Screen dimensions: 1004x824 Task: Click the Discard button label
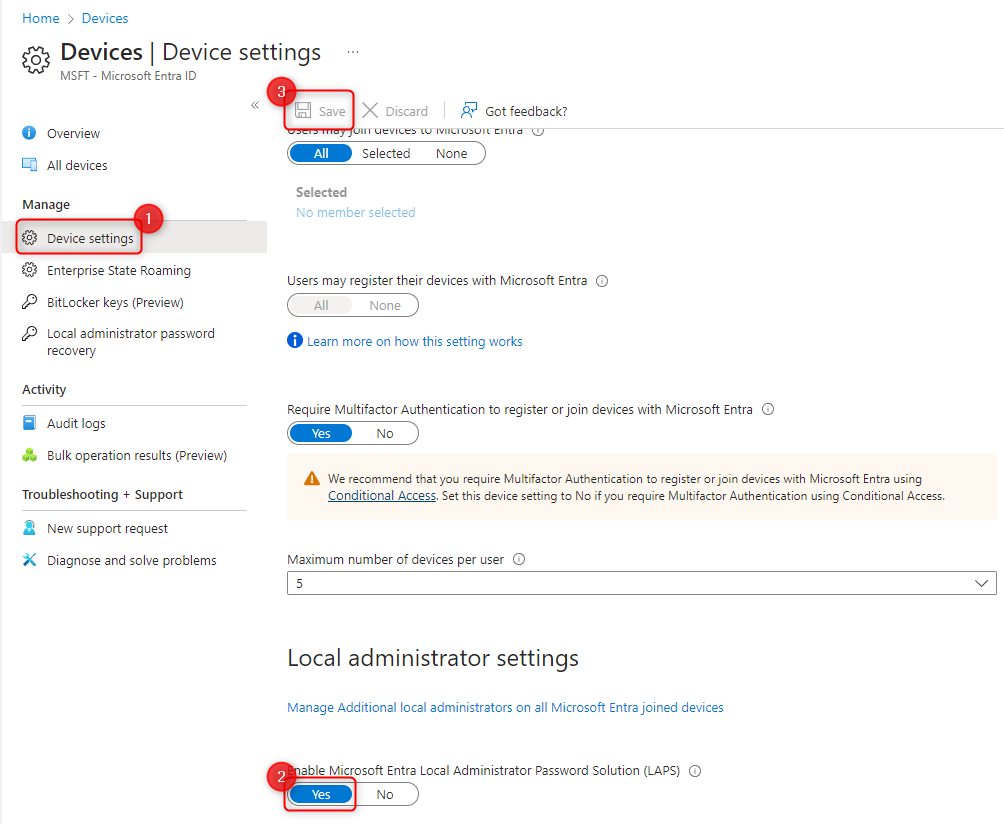pyautogui.click(x=407, y=111)
